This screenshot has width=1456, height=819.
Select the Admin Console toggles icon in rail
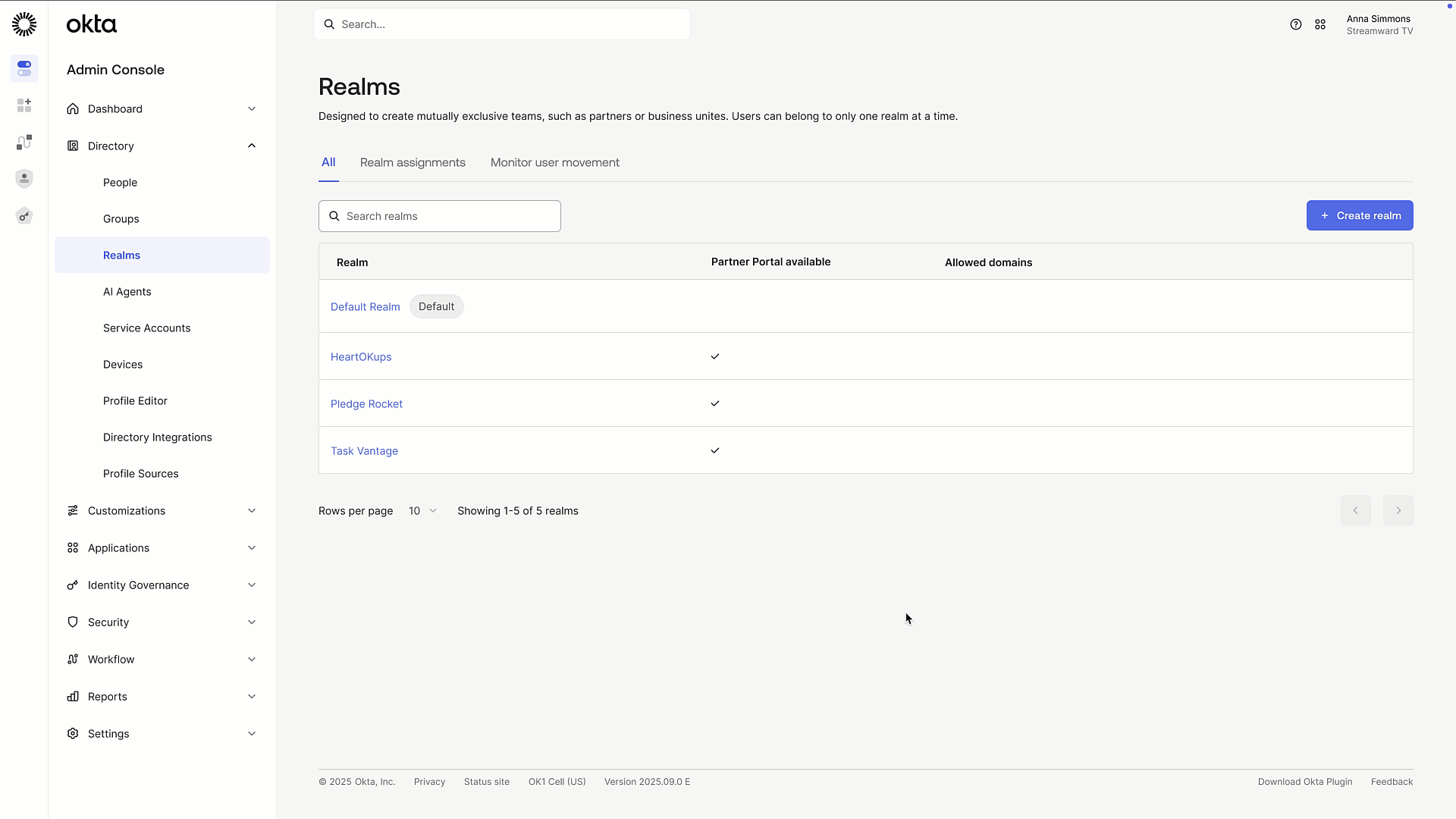click(24, 68)
